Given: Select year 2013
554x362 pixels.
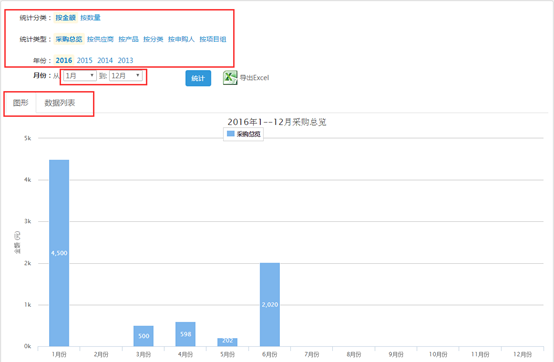Looking at the screenshot, I should coord(125,60).
